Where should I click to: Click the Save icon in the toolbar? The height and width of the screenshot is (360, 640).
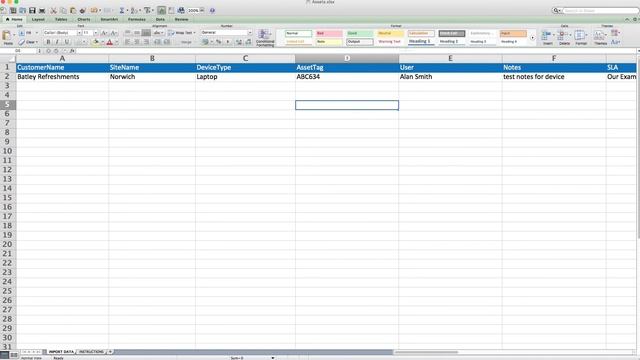(32, 10)
